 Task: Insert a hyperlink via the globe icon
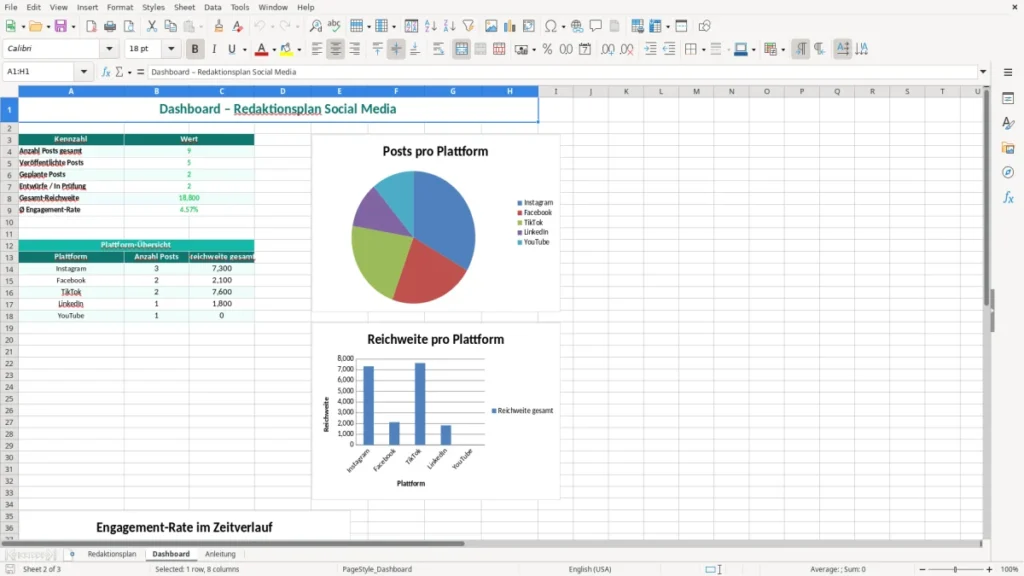pos(577,26)
